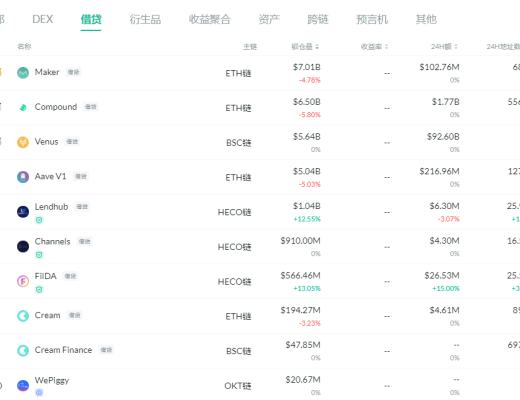Screen dimensions: 520x400
Task: Click the lending tag beside Aave V1
Action: coord(81,176)
